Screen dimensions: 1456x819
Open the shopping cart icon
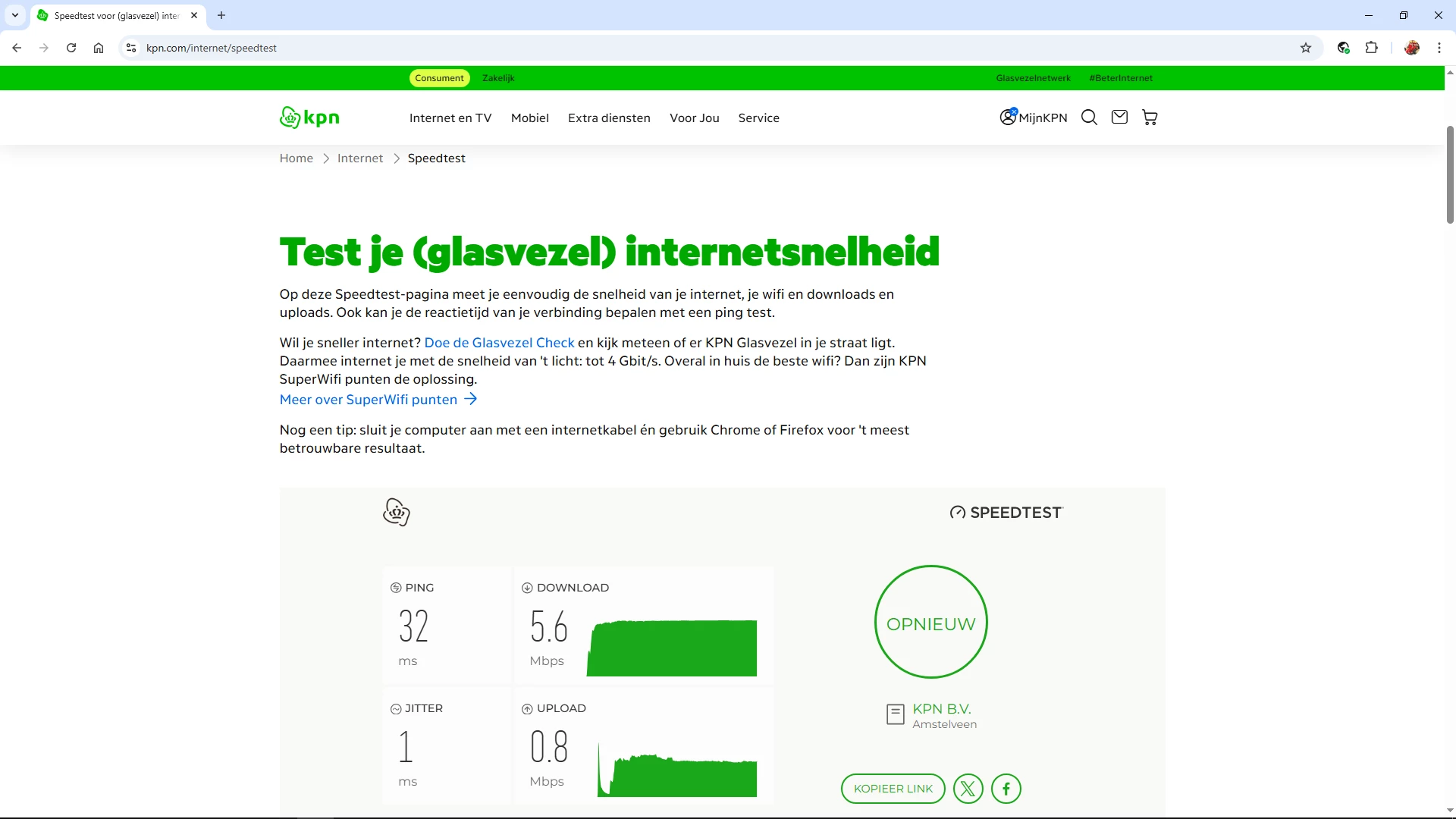1150,118
